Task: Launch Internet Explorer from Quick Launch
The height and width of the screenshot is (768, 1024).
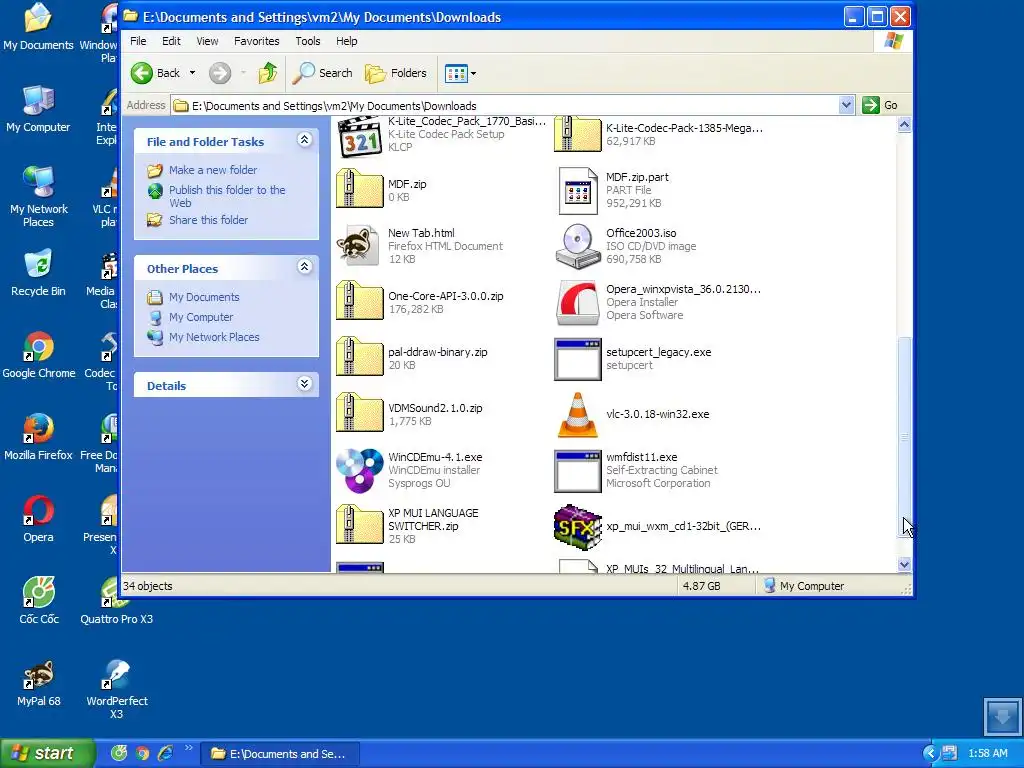Action: 166,753
